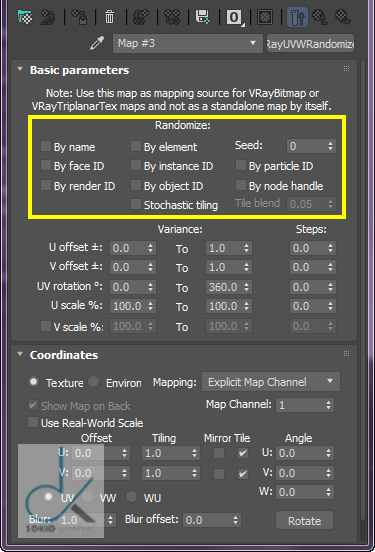Click the Get Material icon

coord(25,17)
